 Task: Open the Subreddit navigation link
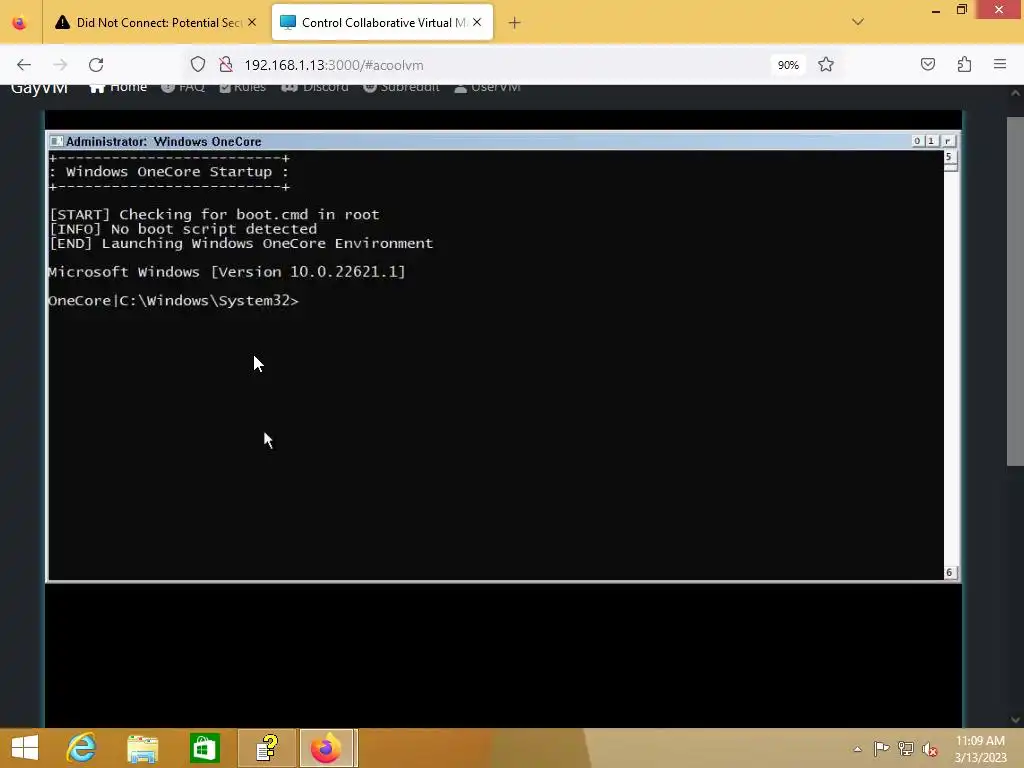pos(401,87)
